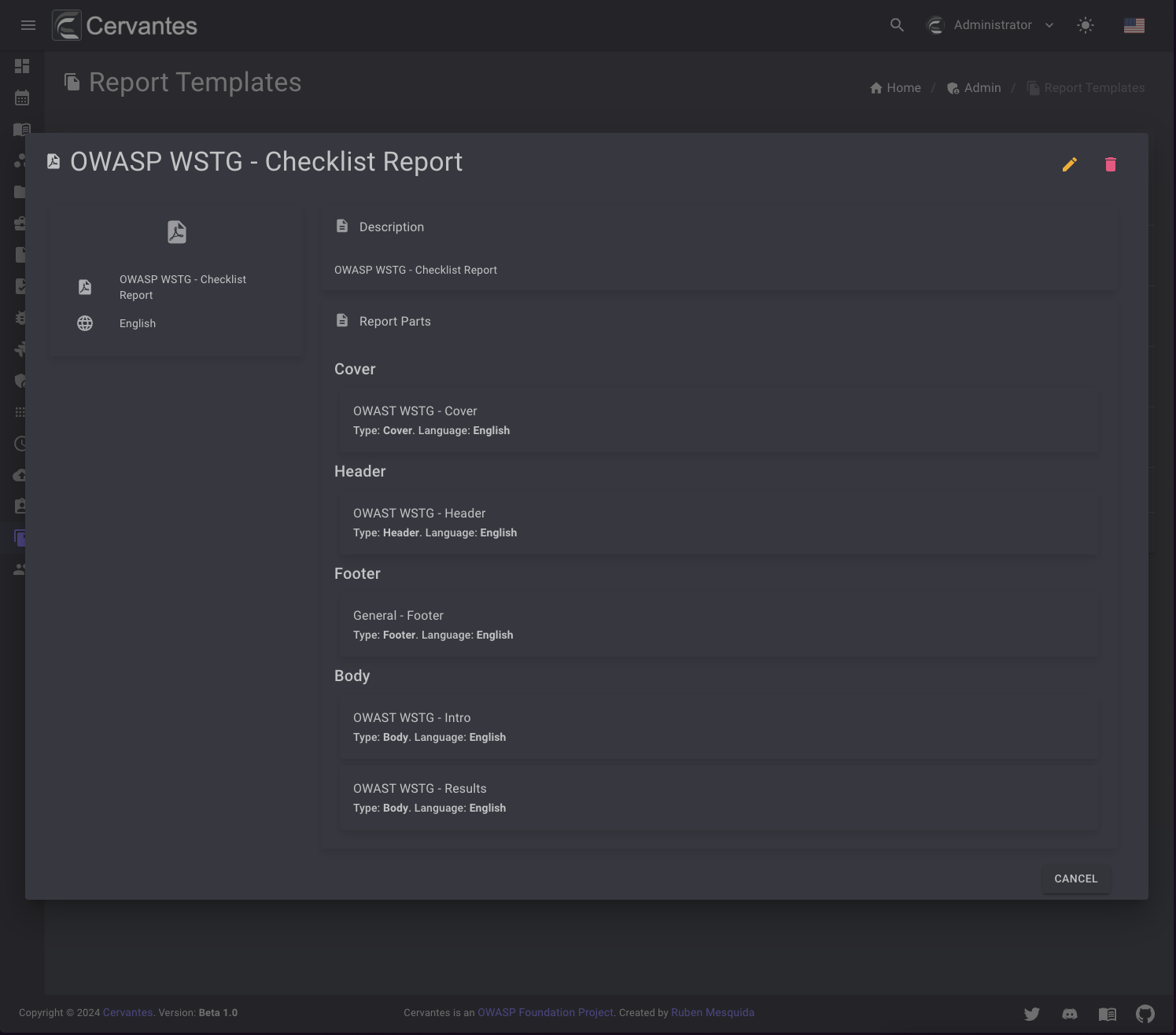Click the PDF icon beside dialog title

click(x=53, y=161)
